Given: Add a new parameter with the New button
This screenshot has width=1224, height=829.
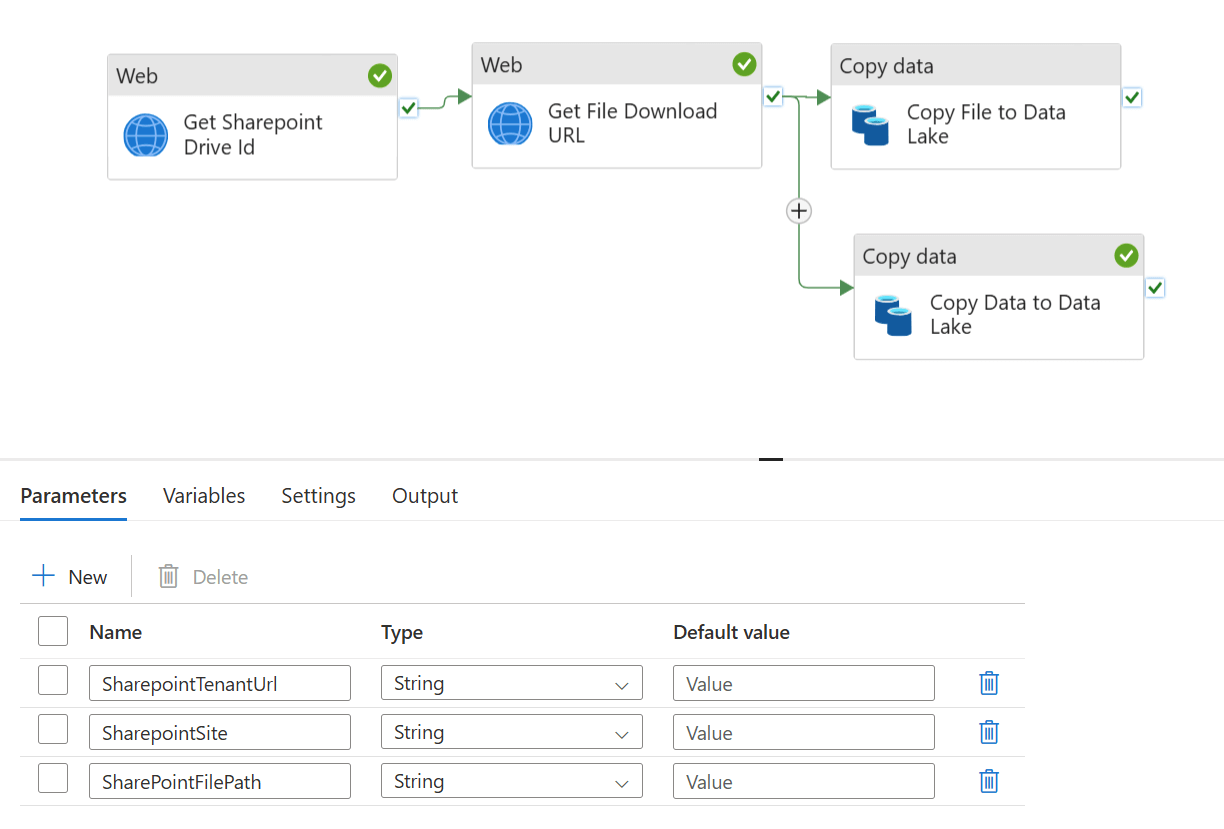Looking at the screenshot, I should tap(70, 577).
